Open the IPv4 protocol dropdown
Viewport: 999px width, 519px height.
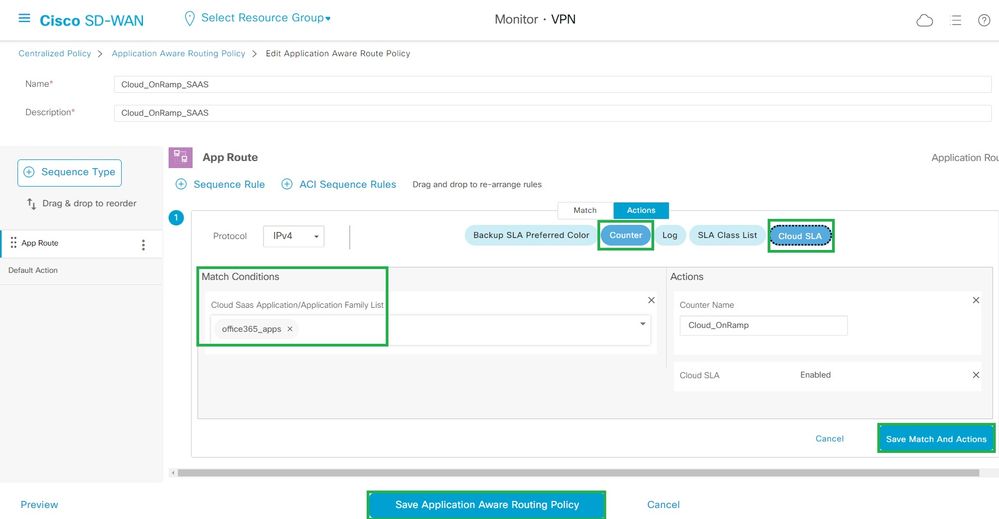pos(294,236)
